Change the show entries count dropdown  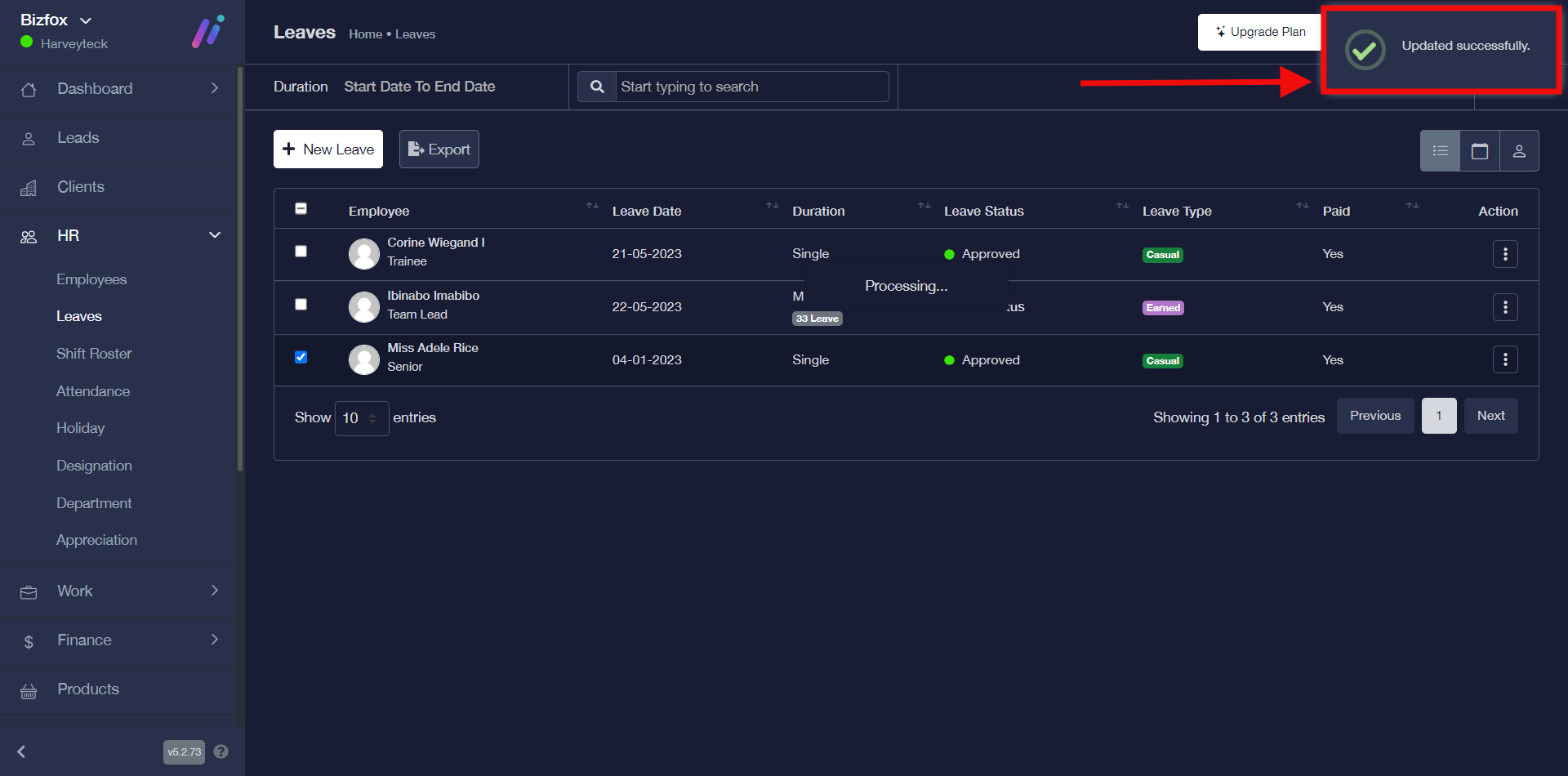(361, 418)
